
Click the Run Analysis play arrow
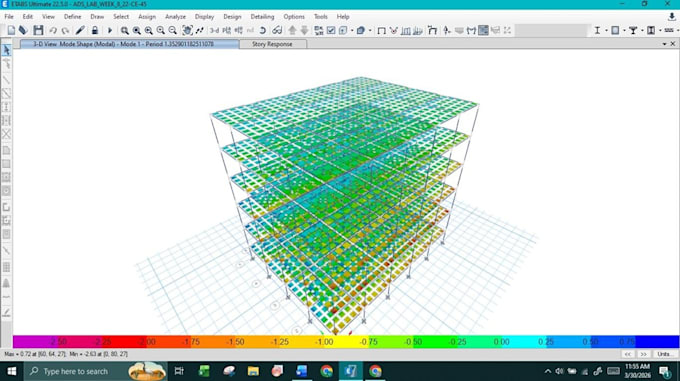[110, 30]
